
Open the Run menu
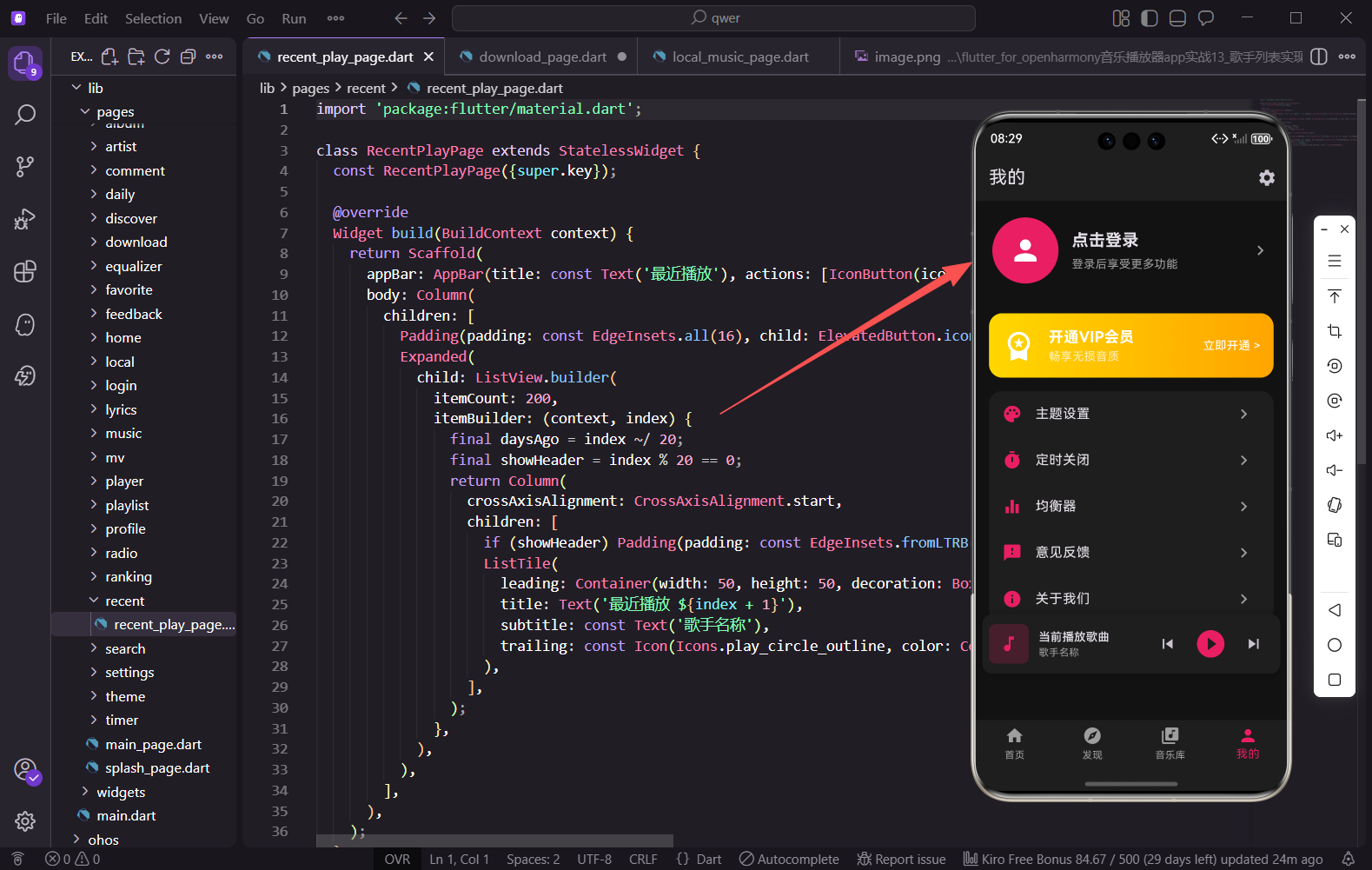pos(294,18)
